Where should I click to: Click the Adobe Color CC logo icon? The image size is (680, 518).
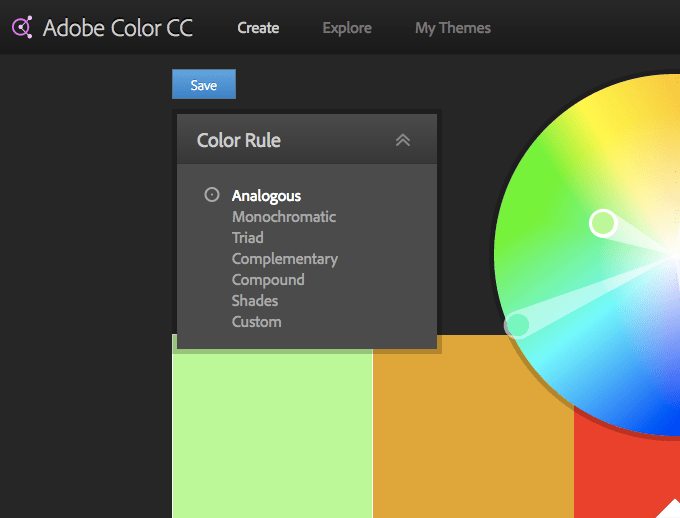pyautogui.click(x=22, y=27)
